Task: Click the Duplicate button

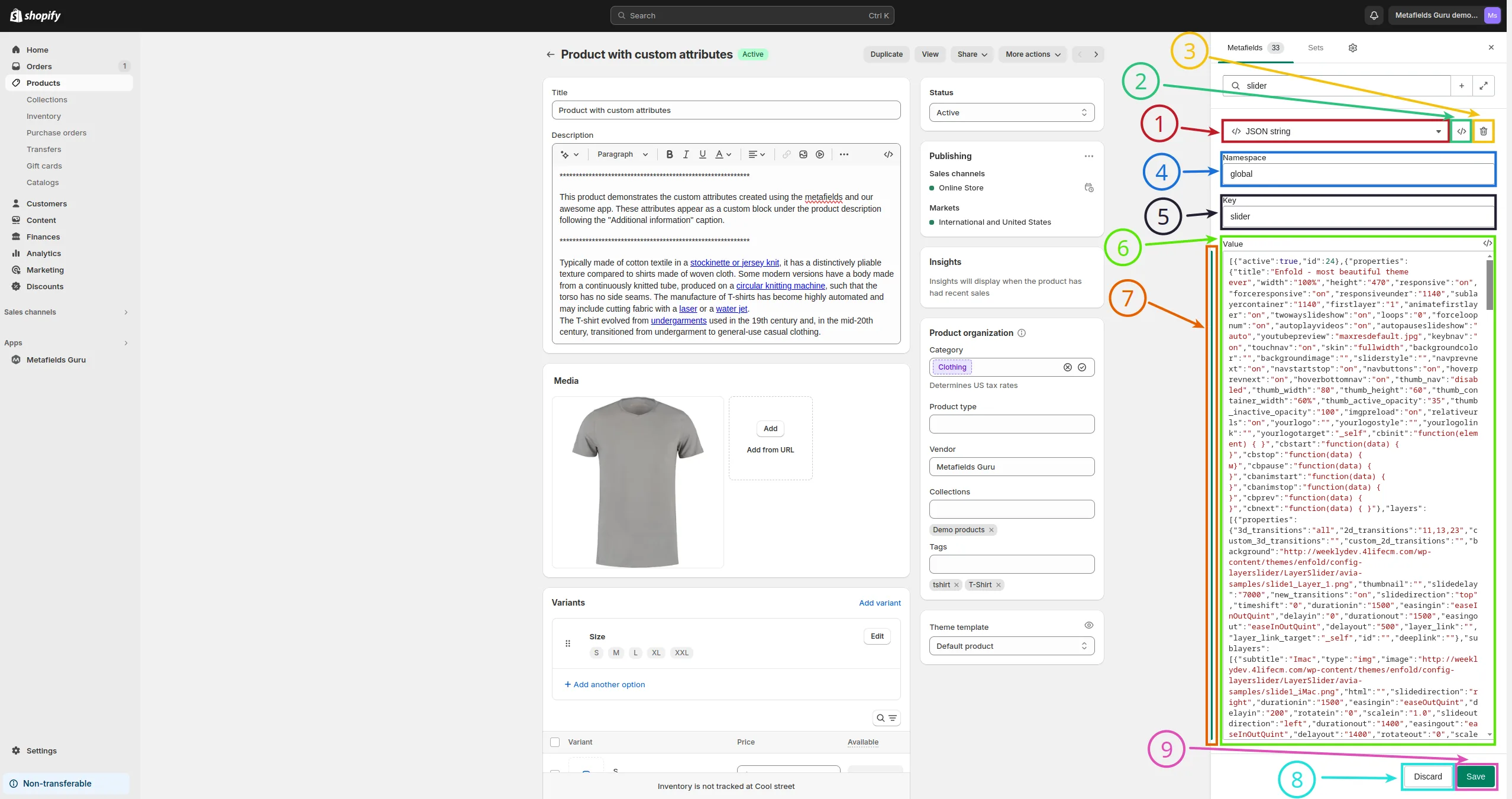Action: coord(886,54)
